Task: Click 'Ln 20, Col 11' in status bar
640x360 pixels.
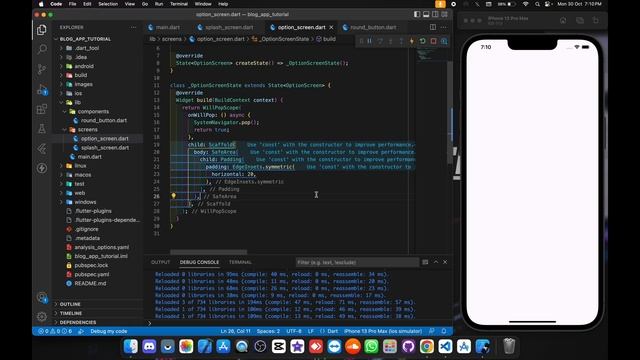Action: 236,331
